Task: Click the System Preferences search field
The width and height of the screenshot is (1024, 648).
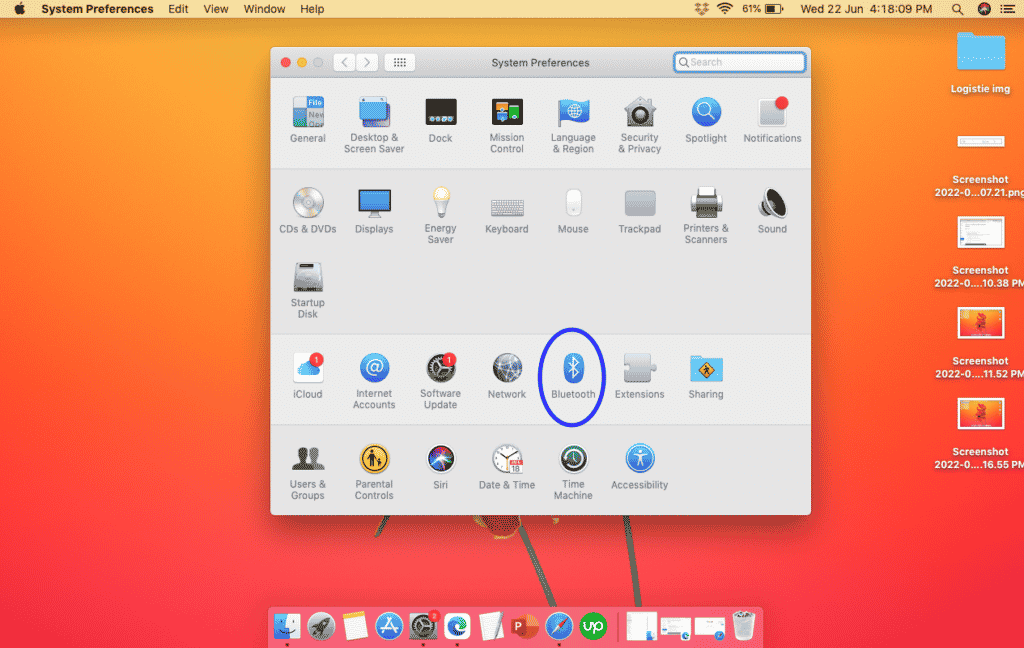Action: 739,62
